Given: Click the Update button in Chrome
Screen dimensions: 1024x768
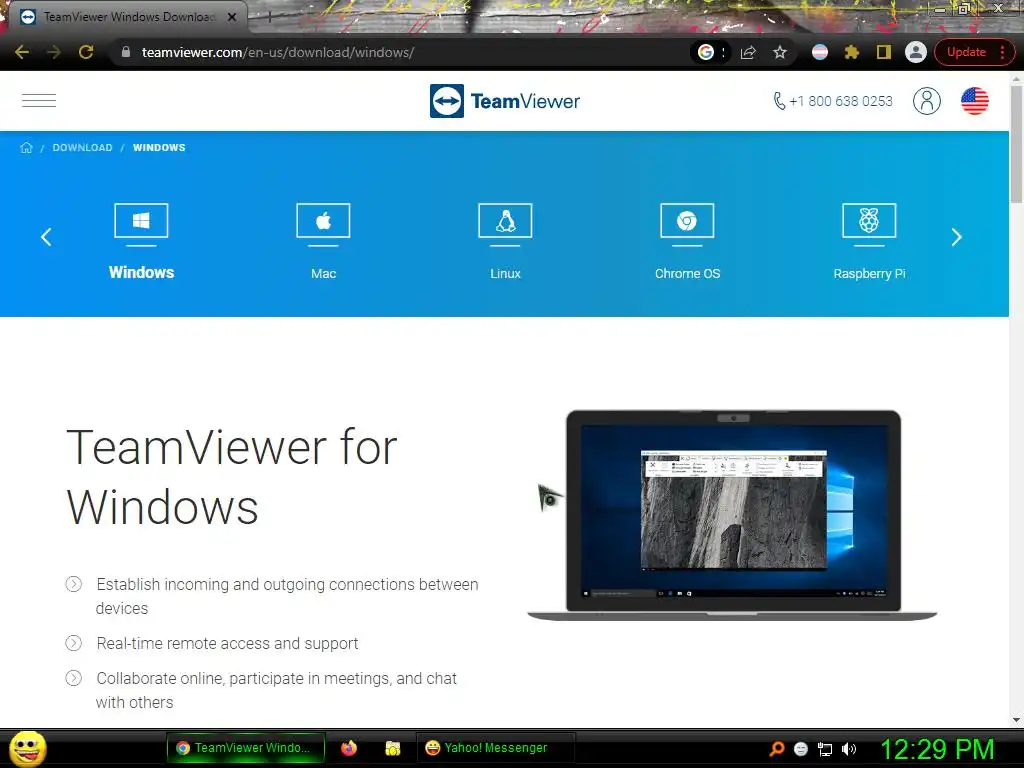Looking at the screenshot, I should coord(966,52).
